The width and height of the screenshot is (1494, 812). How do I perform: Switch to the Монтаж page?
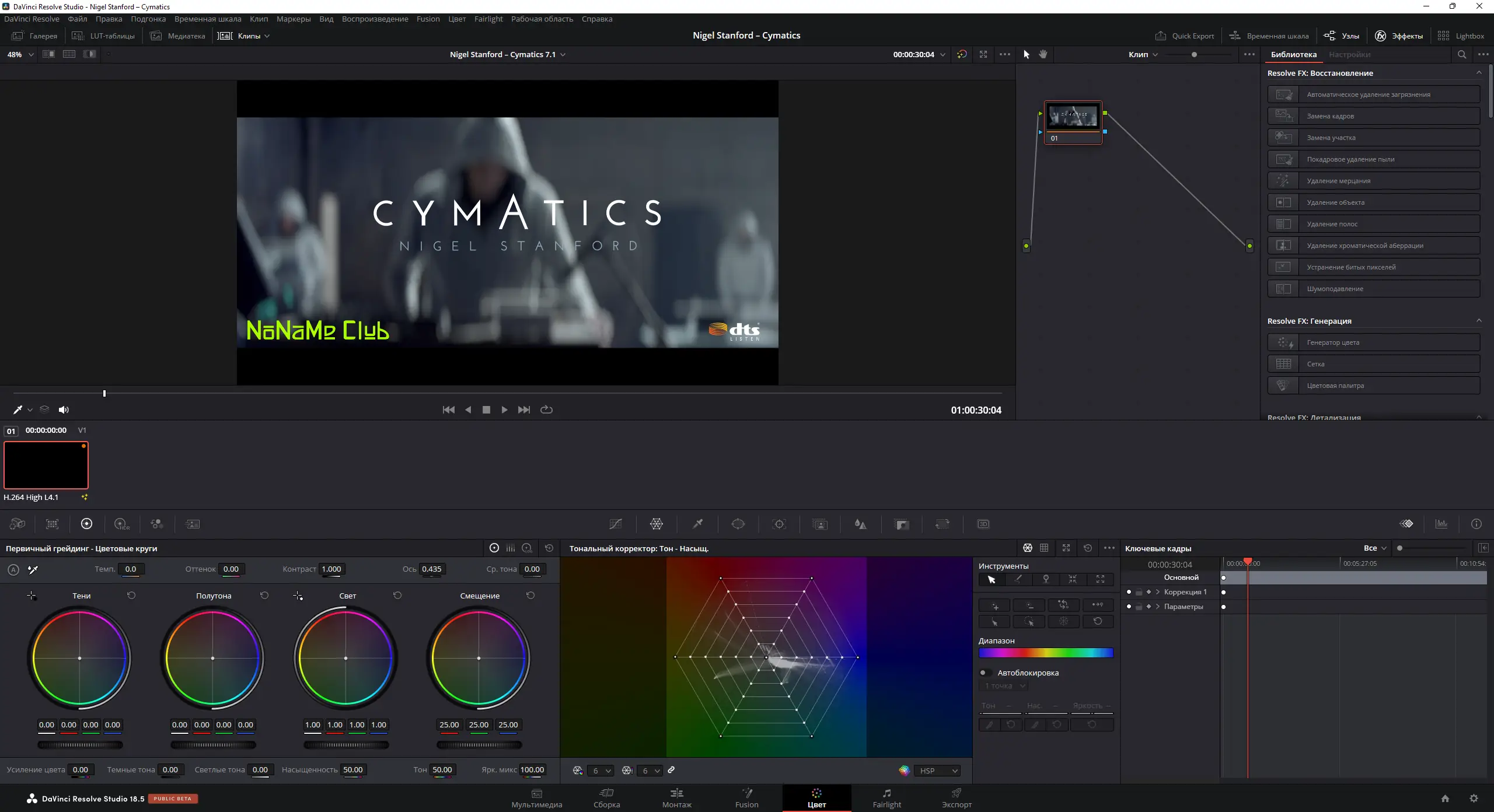click(676, 797)
